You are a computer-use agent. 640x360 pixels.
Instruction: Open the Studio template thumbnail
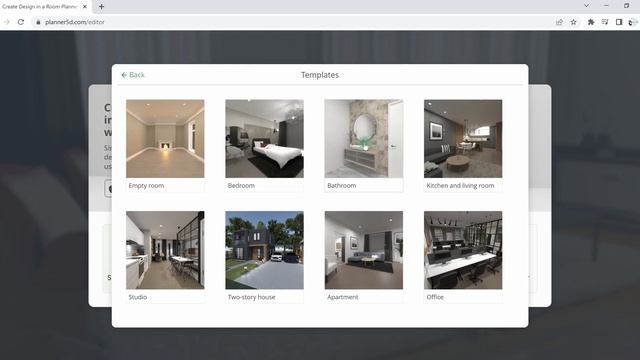click(165, 250)
